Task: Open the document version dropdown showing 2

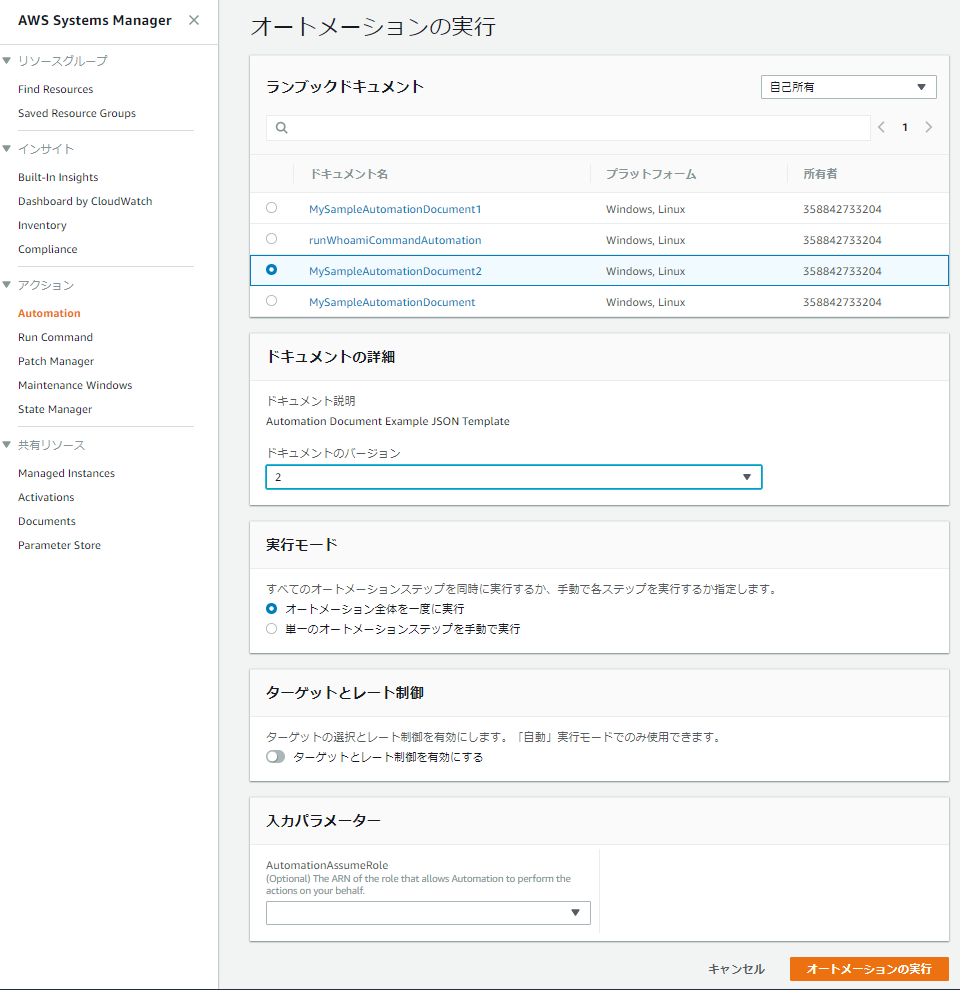Action: pyautogui.click(x=513, y=477)
